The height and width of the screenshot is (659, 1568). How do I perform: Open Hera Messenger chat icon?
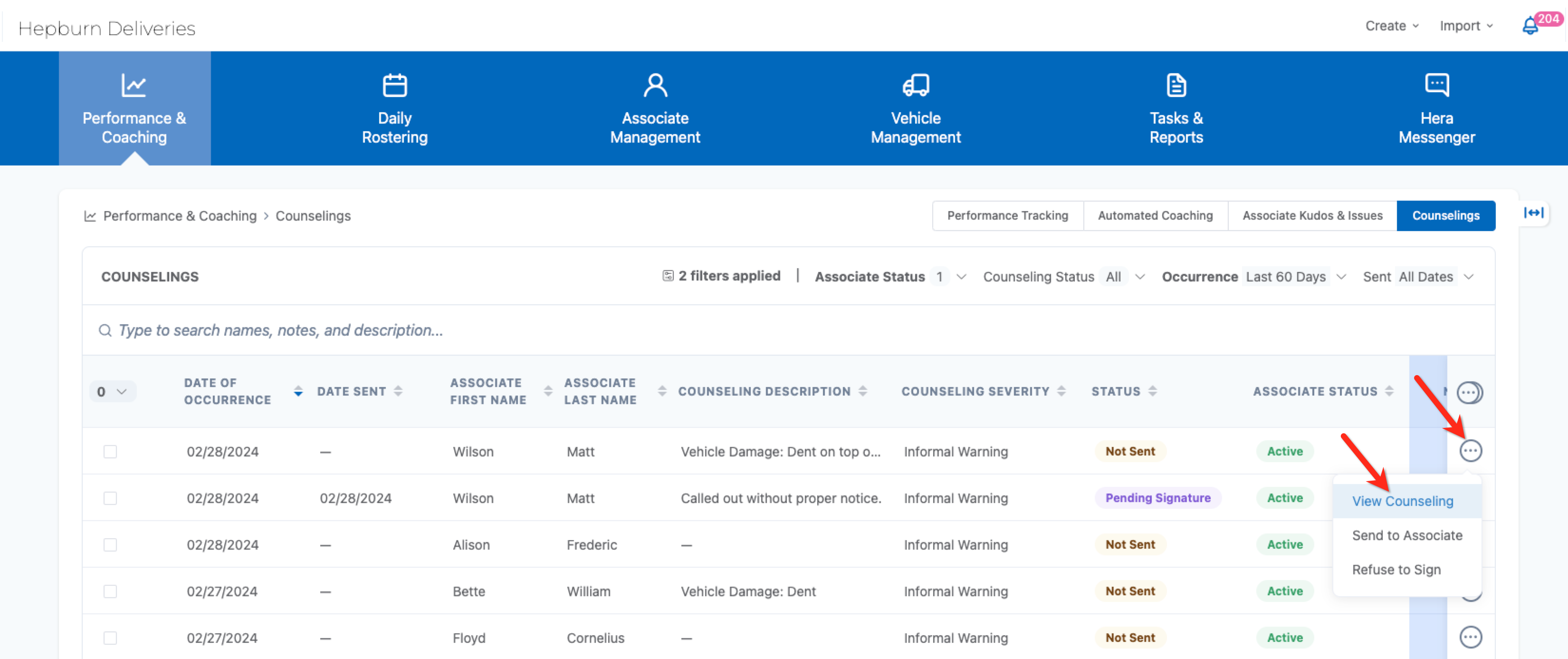pyautogui.click(x=1436, y=85)
